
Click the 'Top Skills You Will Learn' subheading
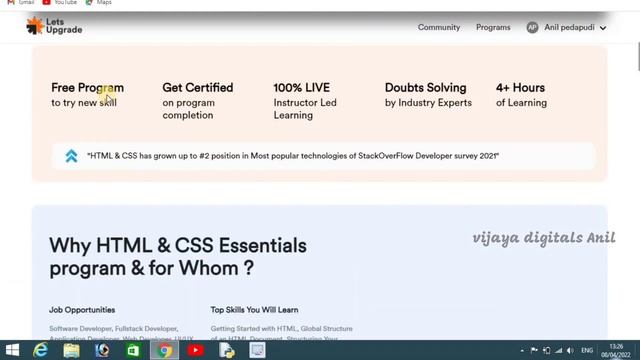coord(254,310)
